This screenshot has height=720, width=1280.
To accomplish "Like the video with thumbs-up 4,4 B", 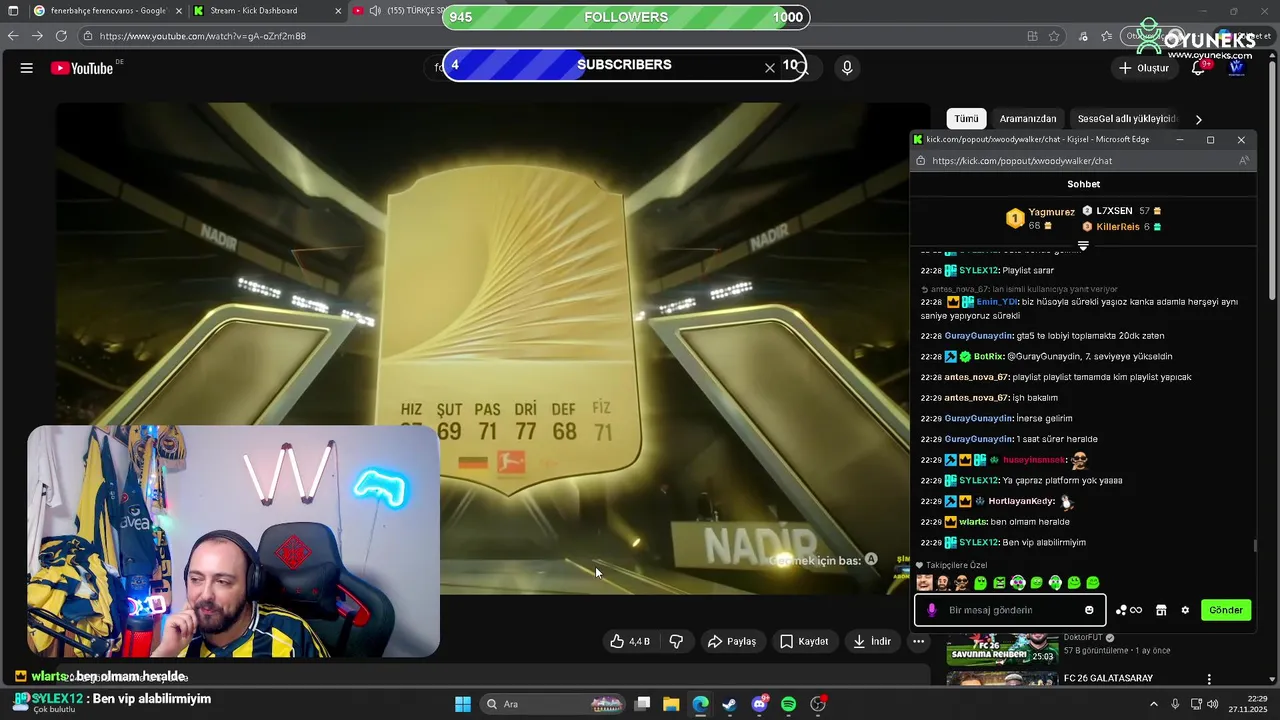I will [630, 641].
